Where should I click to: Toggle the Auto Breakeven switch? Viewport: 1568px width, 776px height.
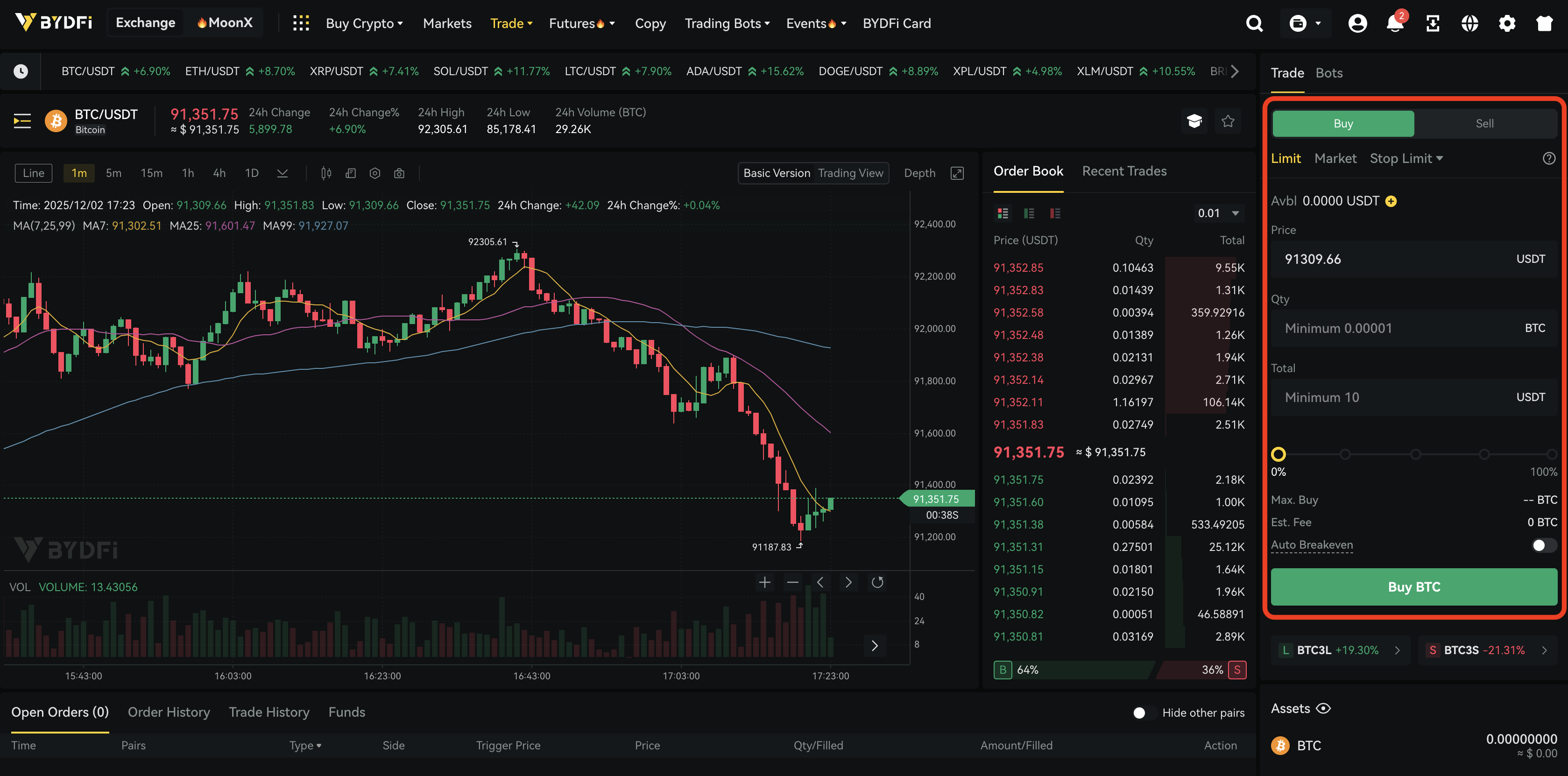(1543, 545)
